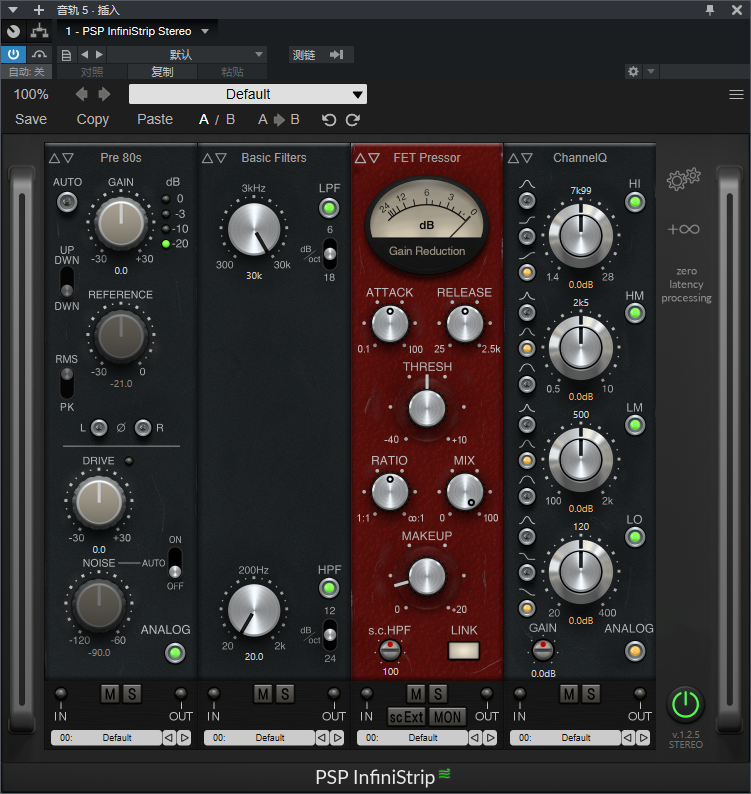751x794 pixels.
Task: Open the host 默认 preset dropdown
Action: 186,55
